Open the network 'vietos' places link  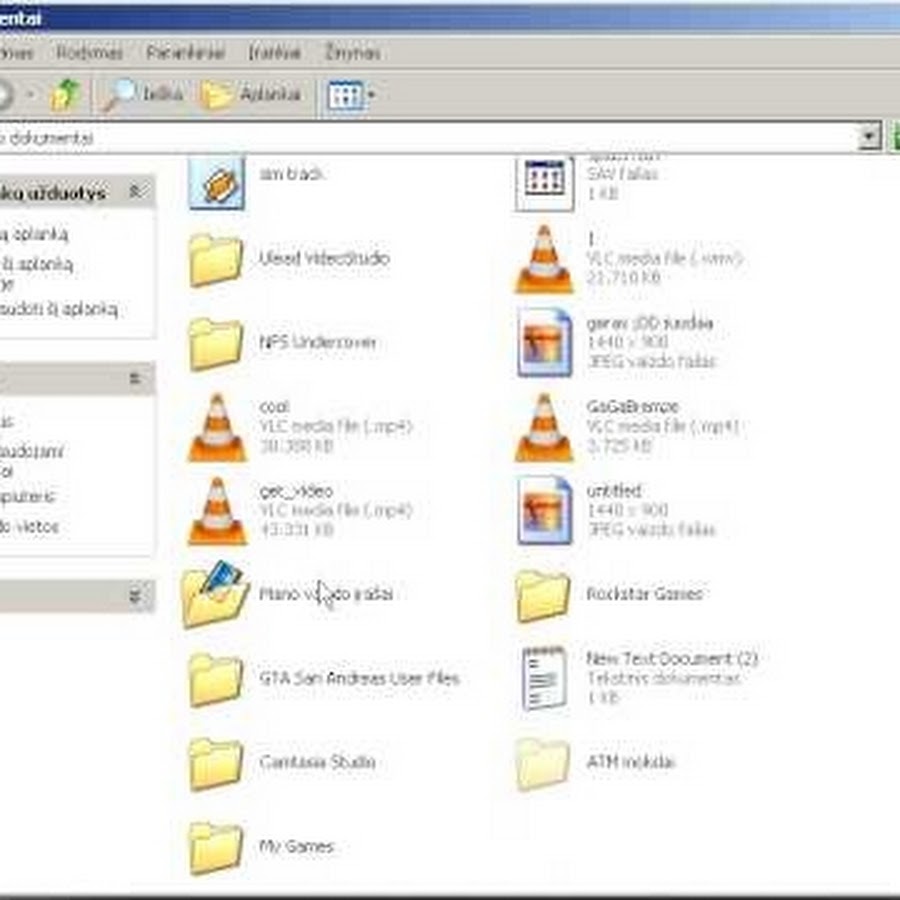(x=29, y=526)
